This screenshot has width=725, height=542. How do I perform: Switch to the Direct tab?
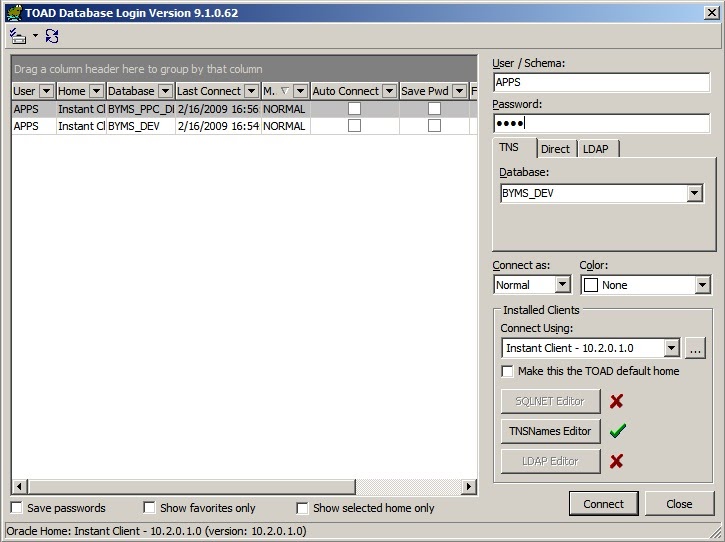click(x=555, y=149)
